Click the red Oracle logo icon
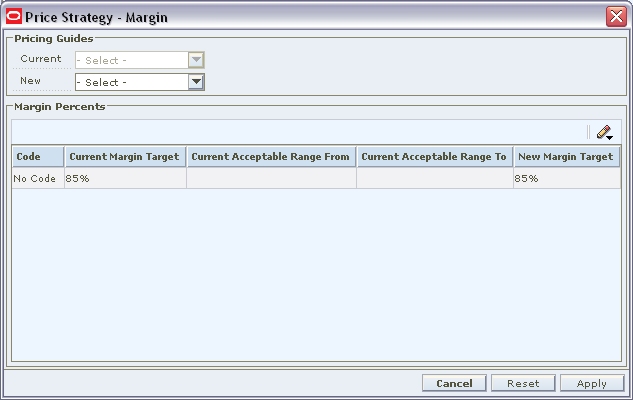This screenshot has height=400, width=633. [14, 17]
